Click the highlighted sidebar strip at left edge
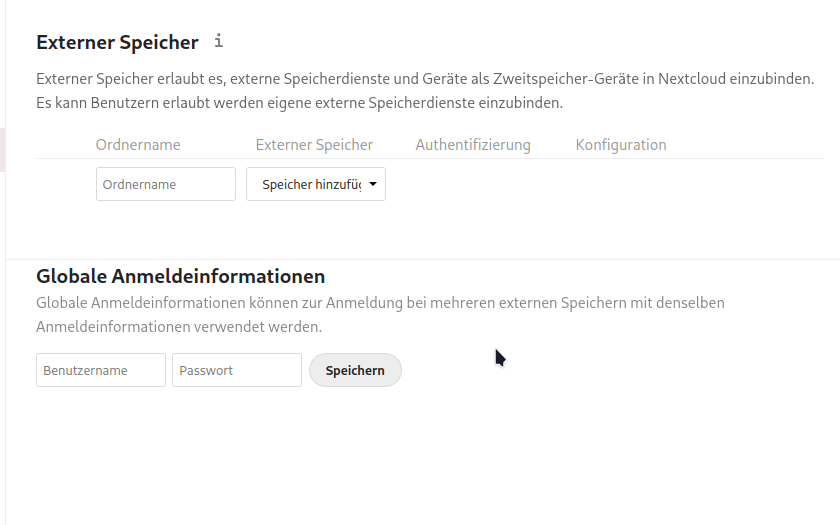This screenshot has height=525, width=840. 2,150
